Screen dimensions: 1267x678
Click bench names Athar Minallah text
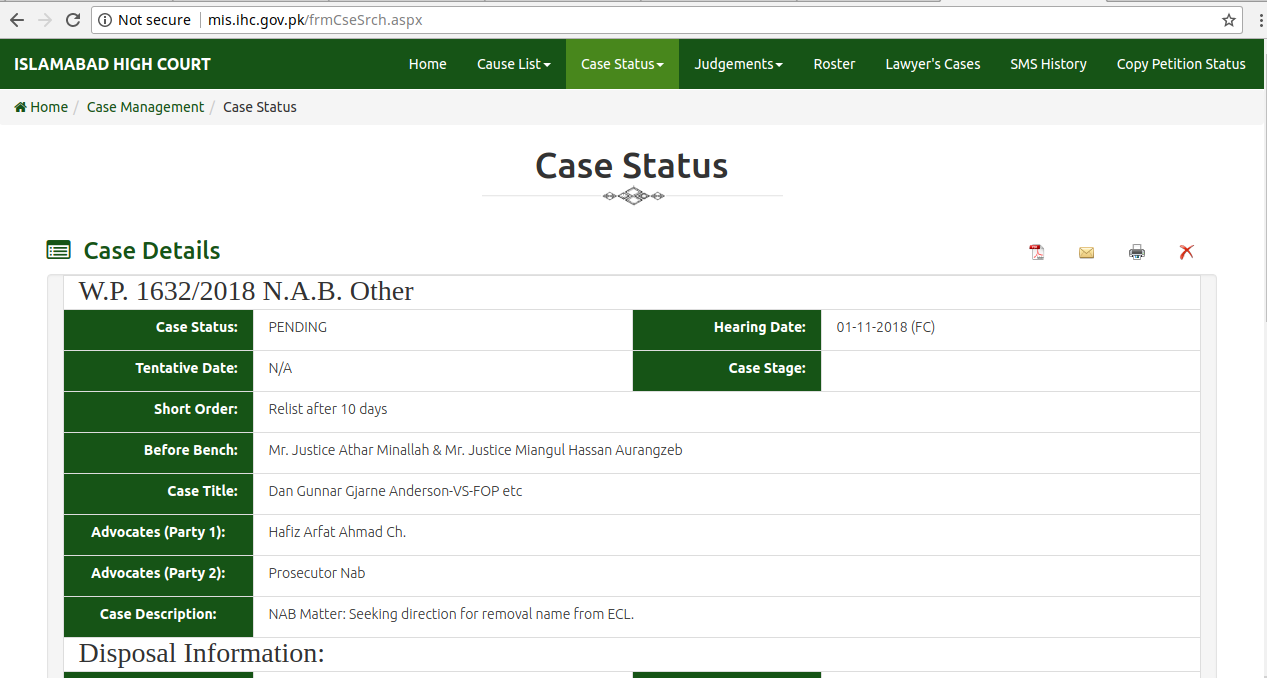click(476, 450)
